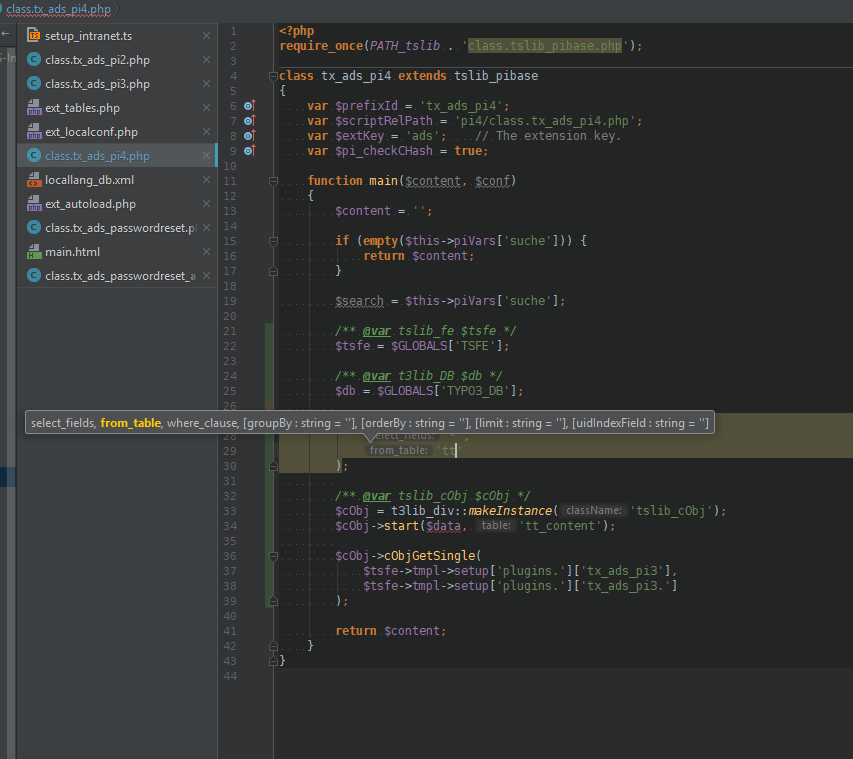This screenshot has height=759, width=853.
Task: Close the ext_localconf.php tab
Action: pos(206,132)
